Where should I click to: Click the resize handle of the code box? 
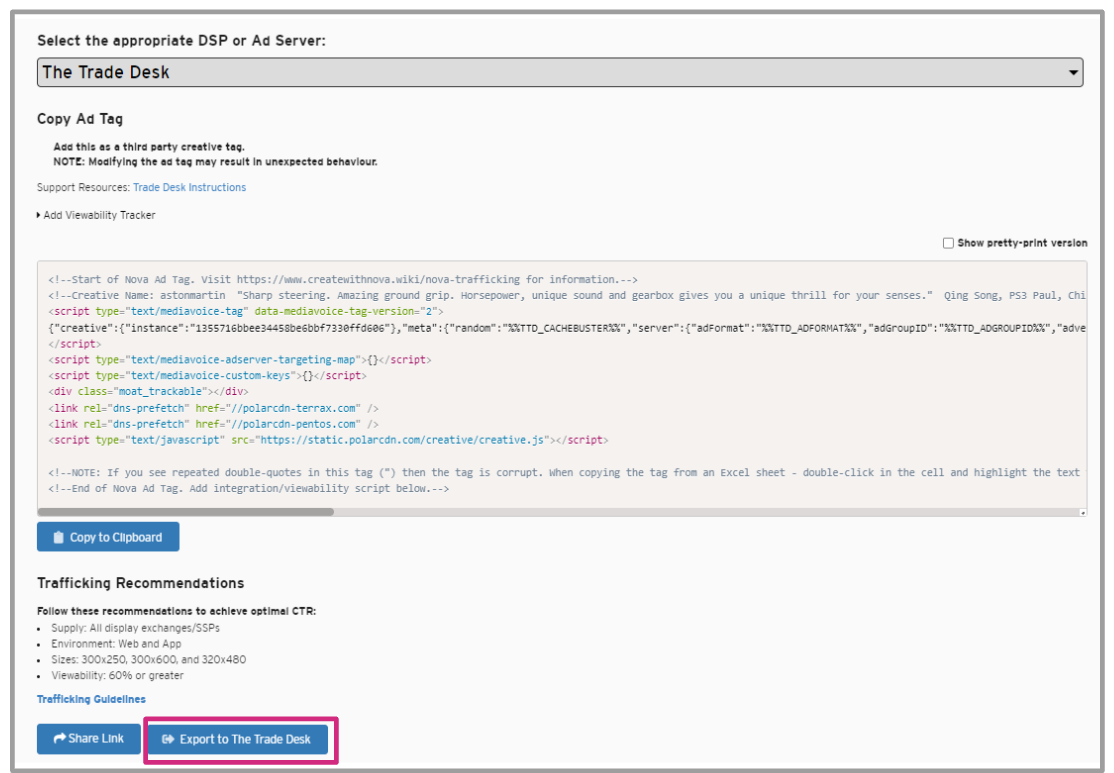pos(1082,511)
